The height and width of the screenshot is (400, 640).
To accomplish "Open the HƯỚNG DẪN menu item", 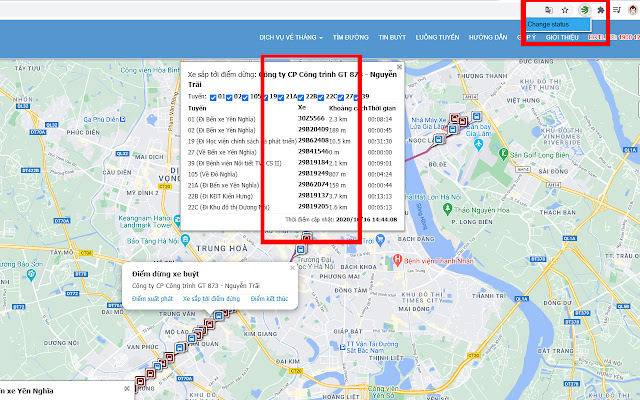I will coord(488,37).
